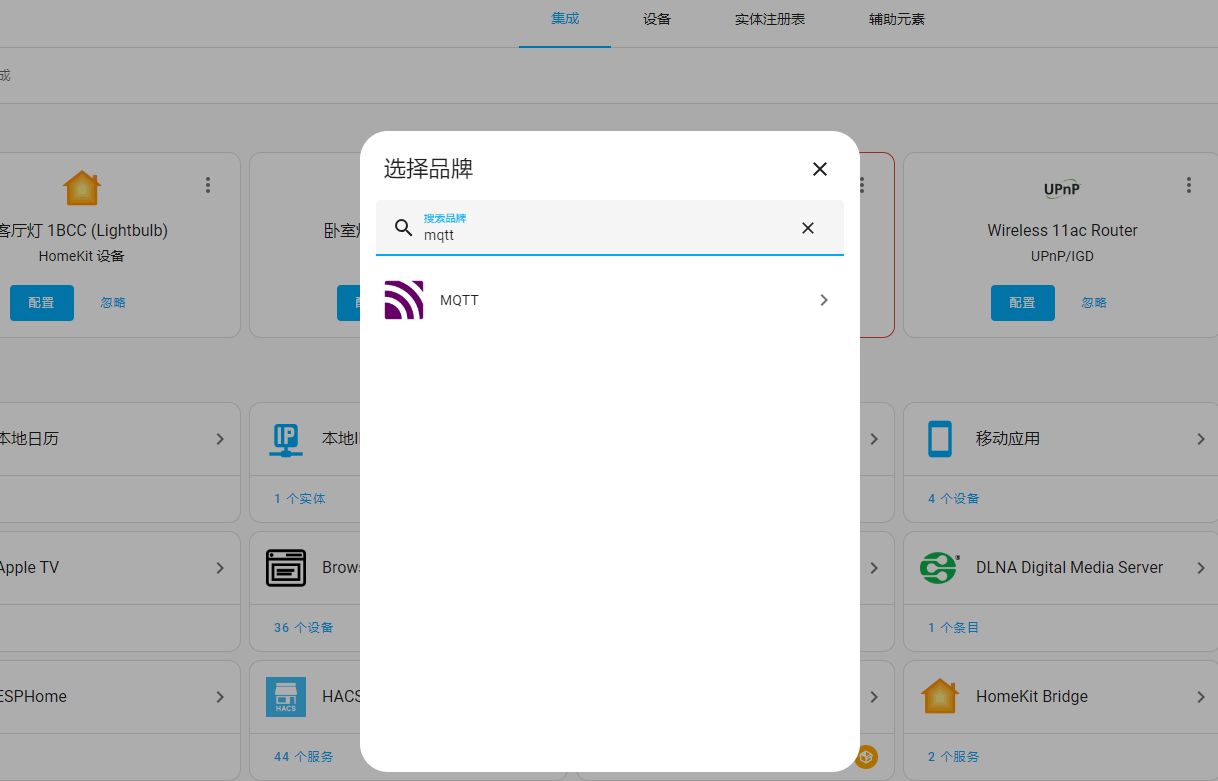Expand the HomeKit Bridge card arrow
This screenshot has width=1218, height=781.
click(x=1201, y=697)
